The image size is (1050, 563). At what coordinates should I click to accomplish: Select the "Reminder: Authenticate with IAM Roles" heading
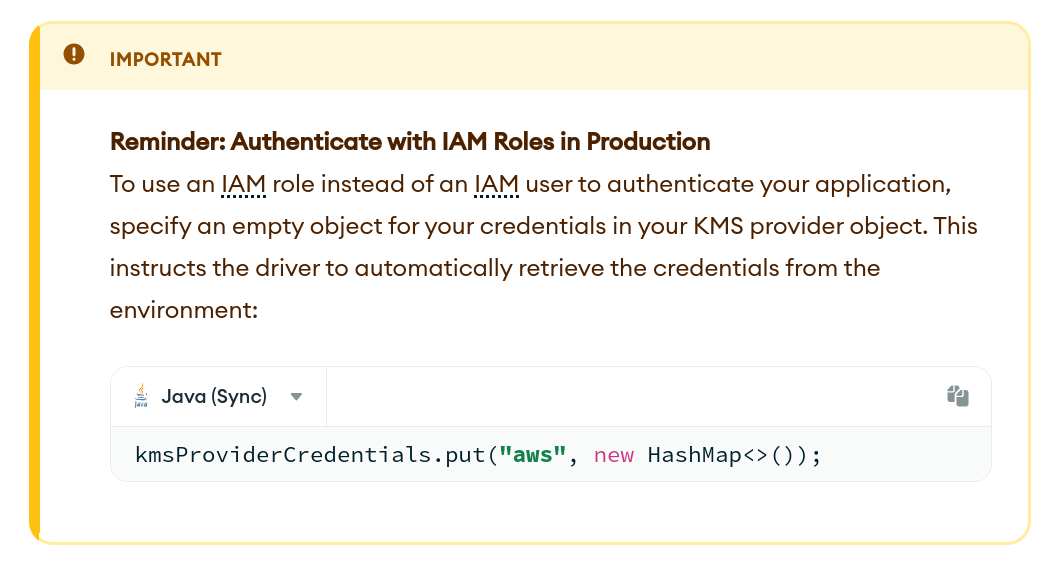[410, 142]
